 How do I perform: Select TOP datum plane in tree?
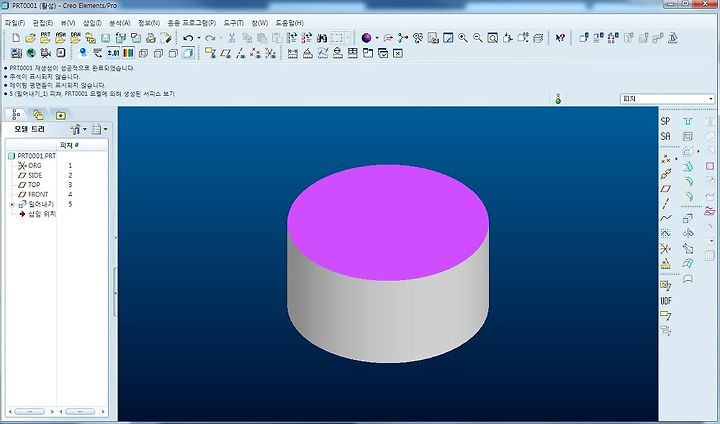click(29, 185)
